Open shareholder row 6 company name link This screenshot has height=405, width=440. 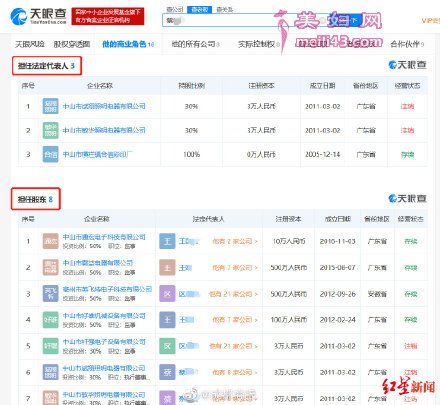tap(104, 368)
